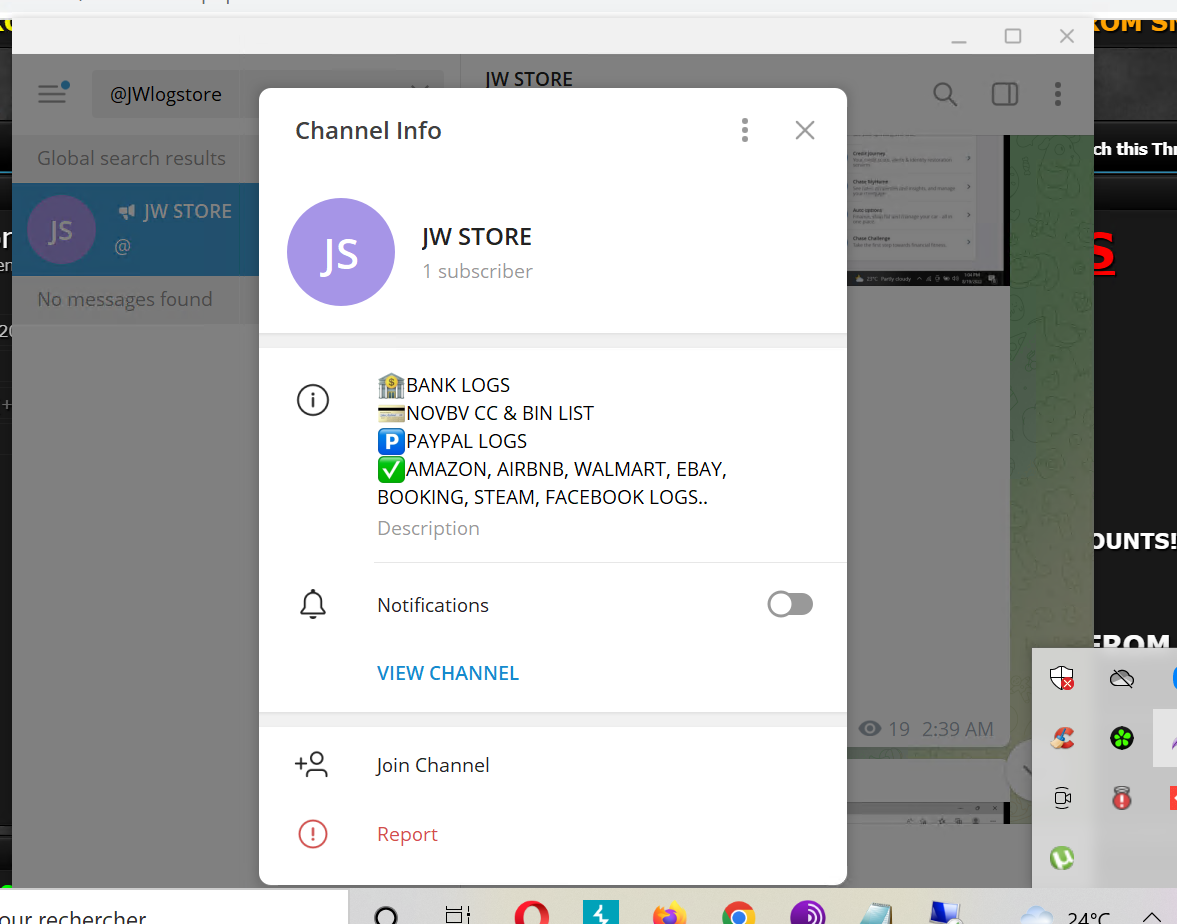Click the green clover tray icon

pyautogui.click(x=1121, y=738)
